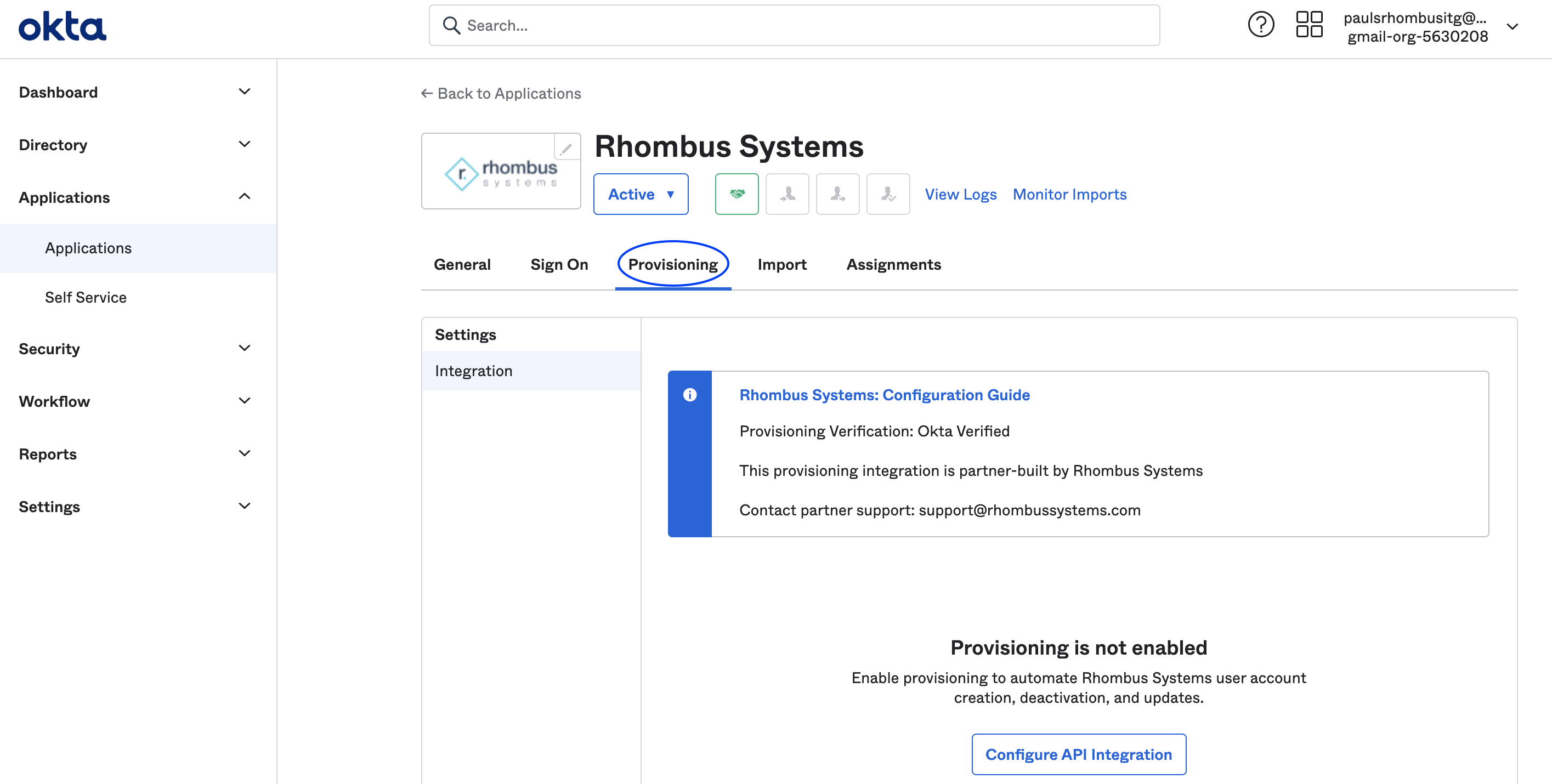Edit the Rhombus logo with pencil icon
This screenshot has height=784, width=1552.
(x=566, y=147)
